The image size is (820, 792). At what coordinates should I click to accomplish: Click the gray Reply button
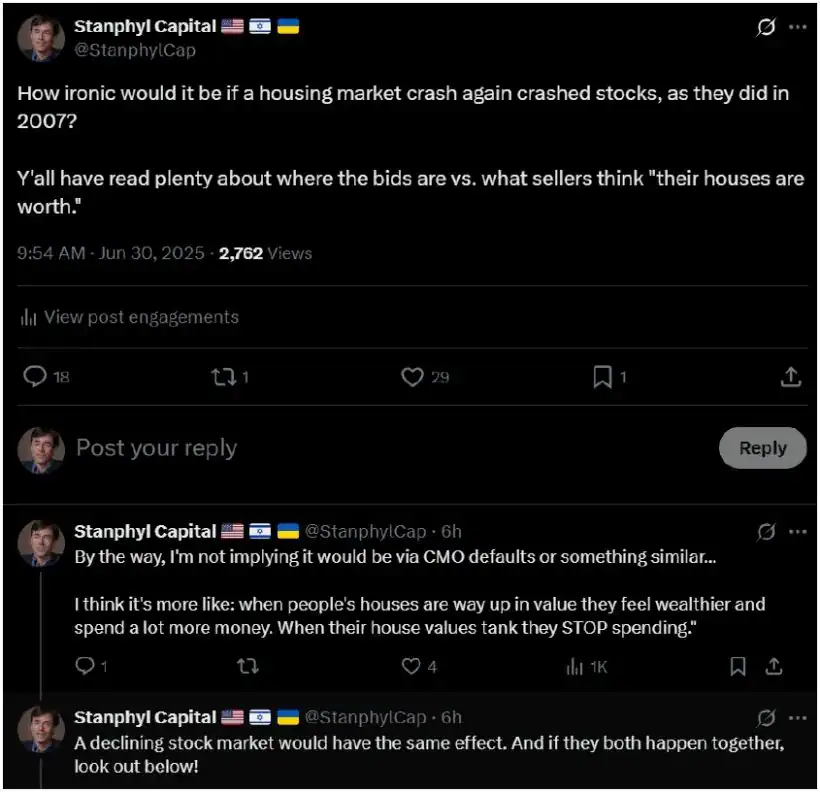[x=762, y=448]
